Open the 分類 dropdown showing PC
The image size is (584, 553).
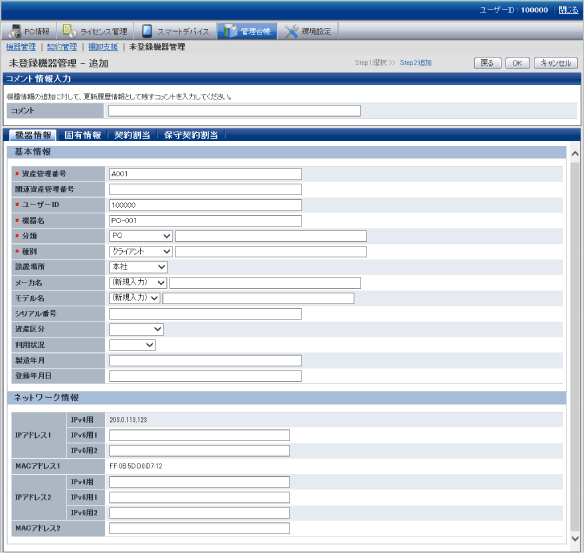(x=140, y=236)
